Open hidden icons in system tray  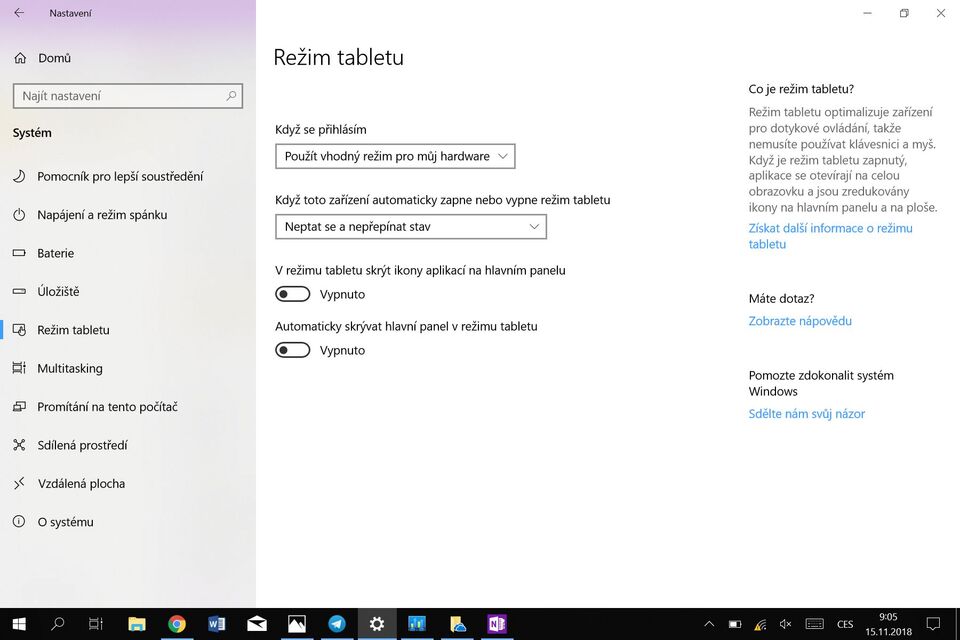tap(709, 623)
